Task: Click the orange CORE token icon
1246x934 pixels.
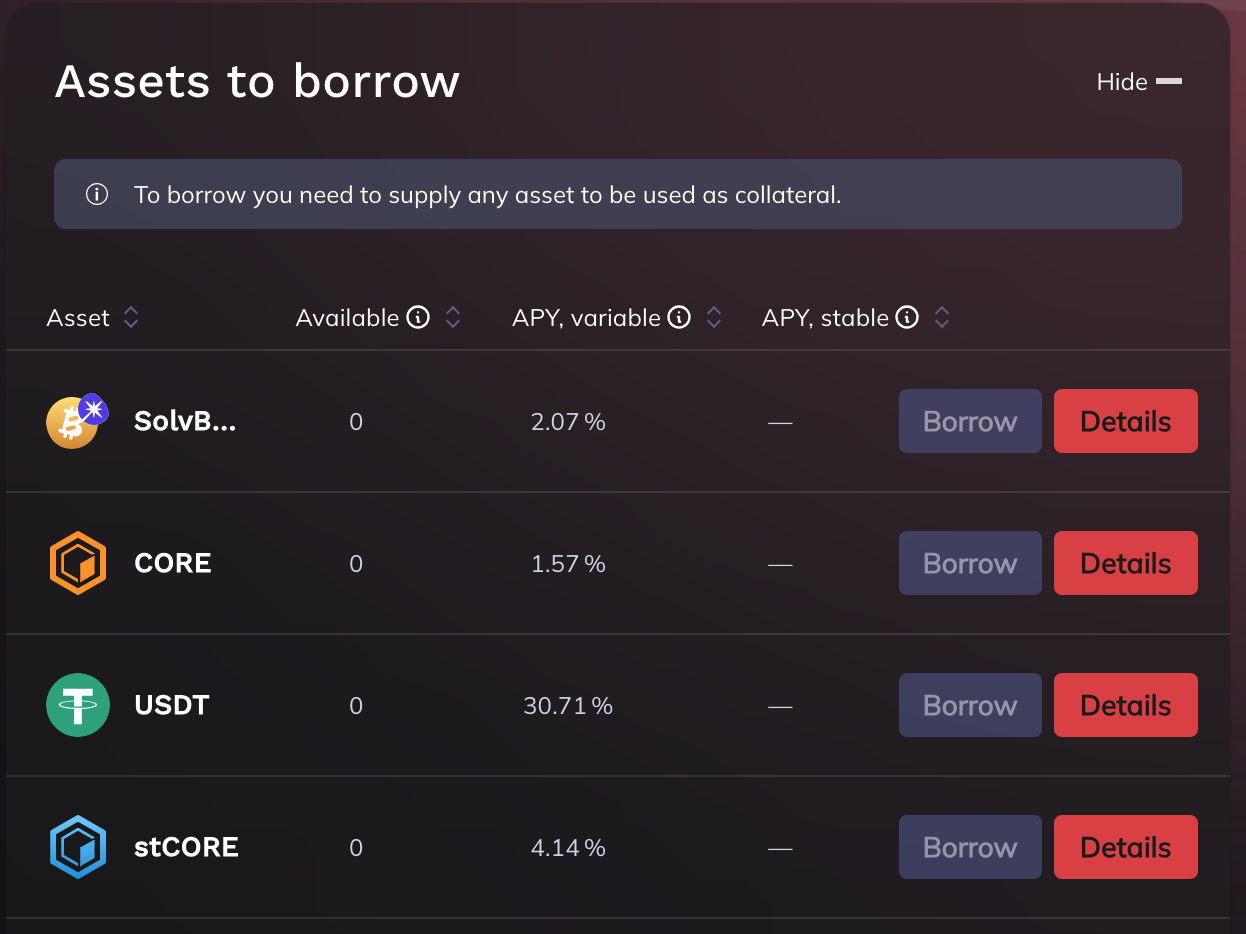Action: (x=77, y=563)
